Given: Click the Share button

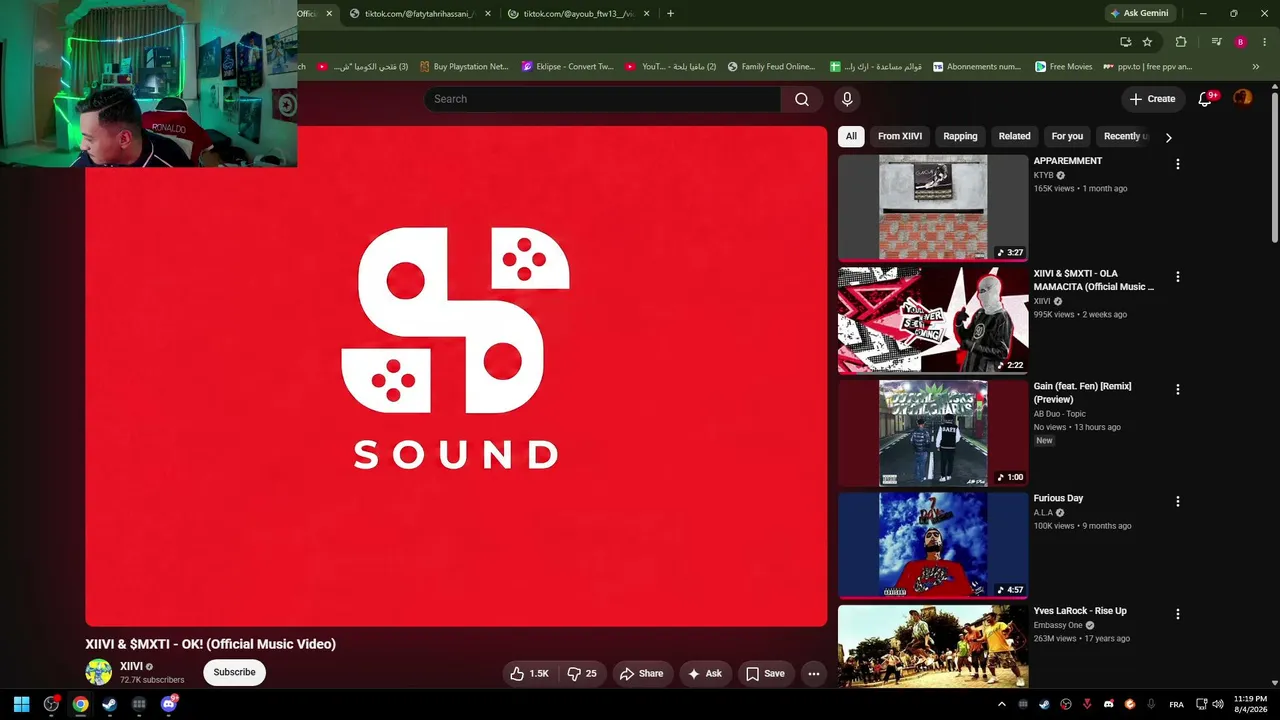Looking at the screenshot, I should coord(641,674).
